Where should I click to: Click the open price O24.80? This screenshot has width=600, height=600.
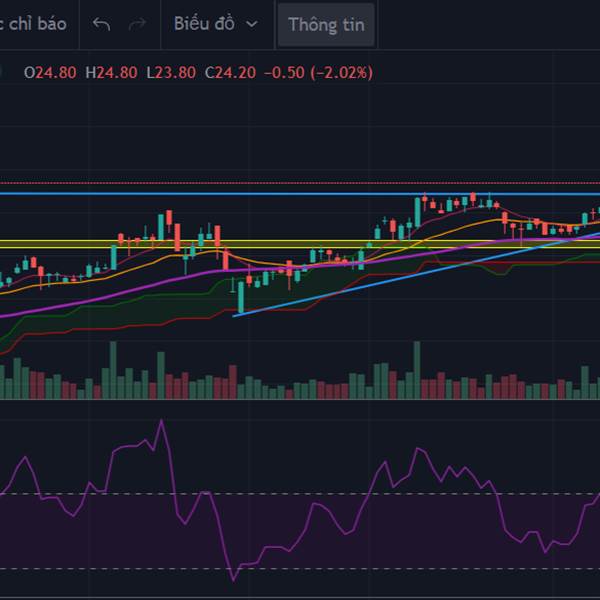pyautogui.click(x=50, y=73)
